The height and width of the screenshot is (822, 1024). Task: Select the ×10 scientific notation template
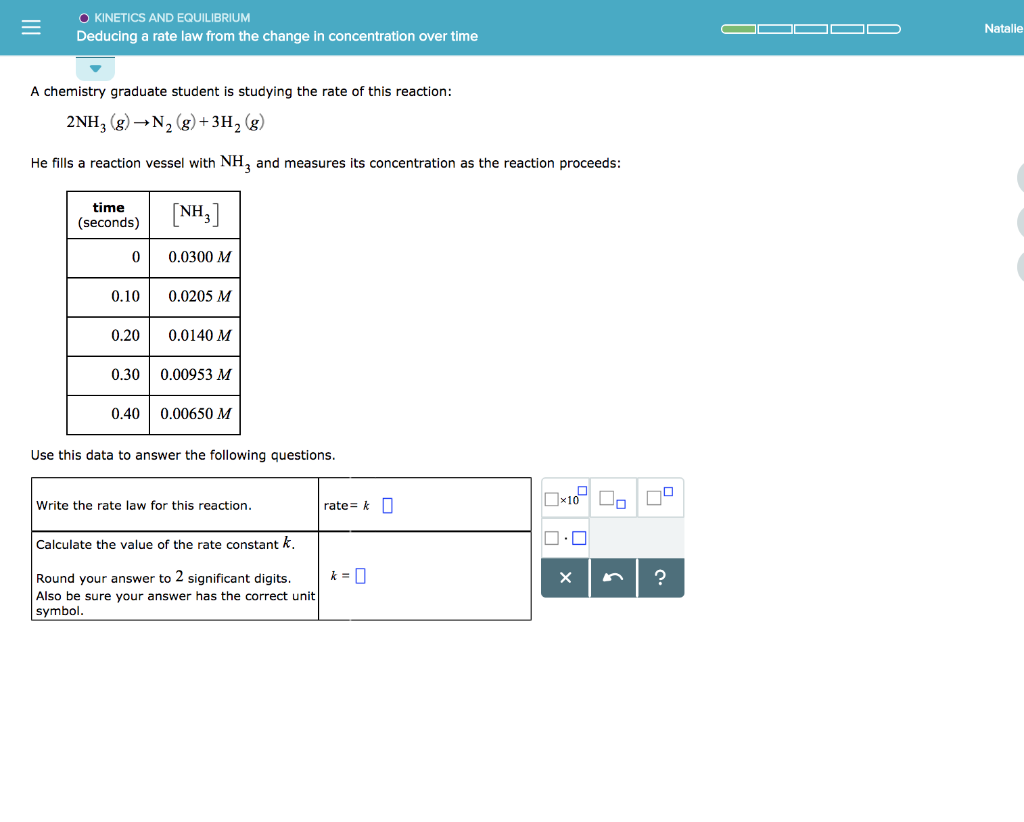tap(565, 498)
